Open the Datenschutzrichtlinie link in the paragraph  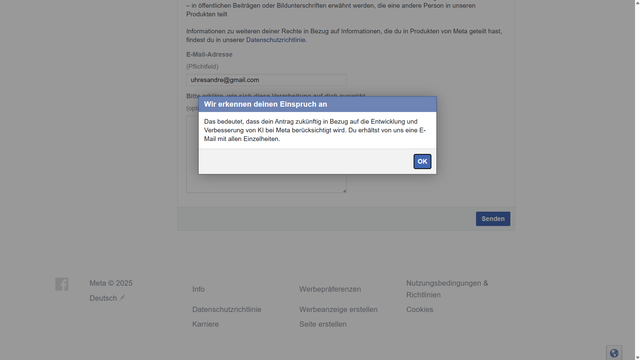[276, 40]
